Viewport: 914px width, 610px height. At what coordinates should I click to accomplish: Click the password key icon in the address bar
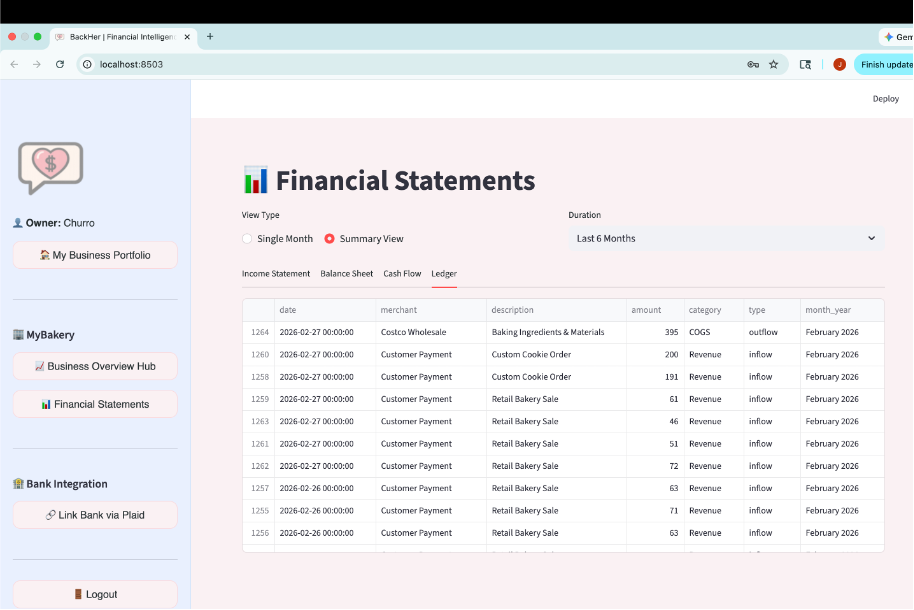[x=753, y=64]
